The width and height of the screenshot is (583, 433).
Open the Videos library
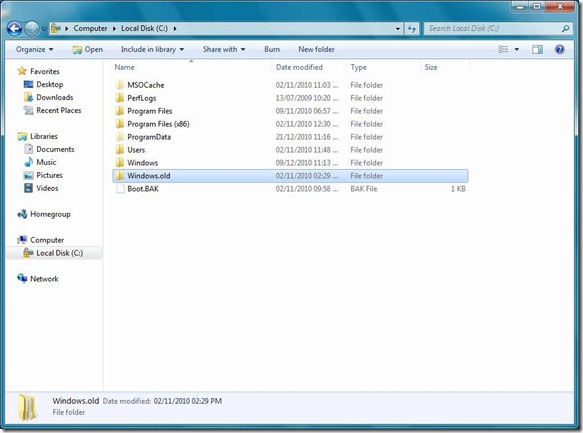pos(47,188)
